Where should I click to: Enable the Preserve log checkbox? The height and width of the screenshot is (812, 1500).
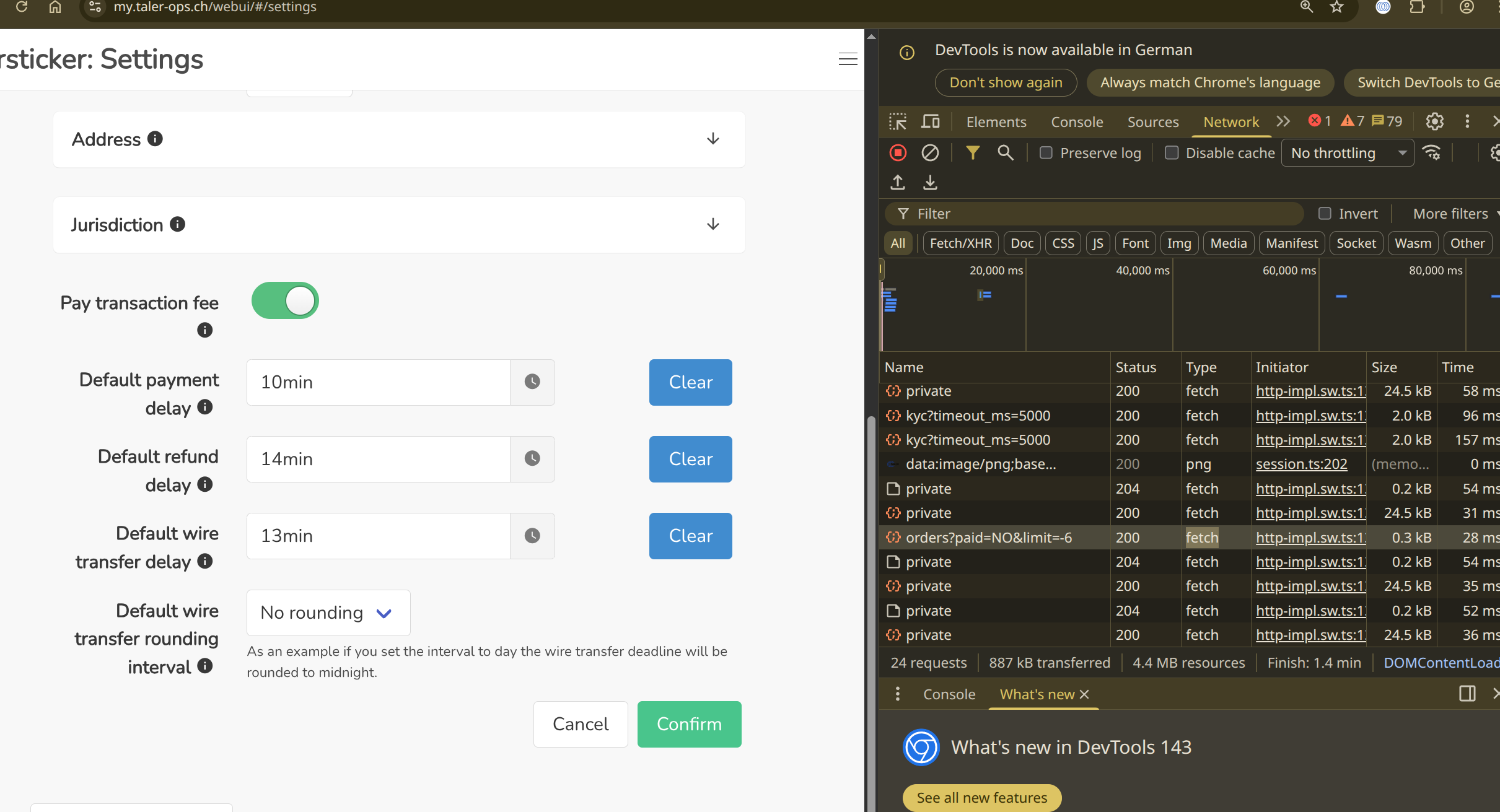pos(1046,153)
